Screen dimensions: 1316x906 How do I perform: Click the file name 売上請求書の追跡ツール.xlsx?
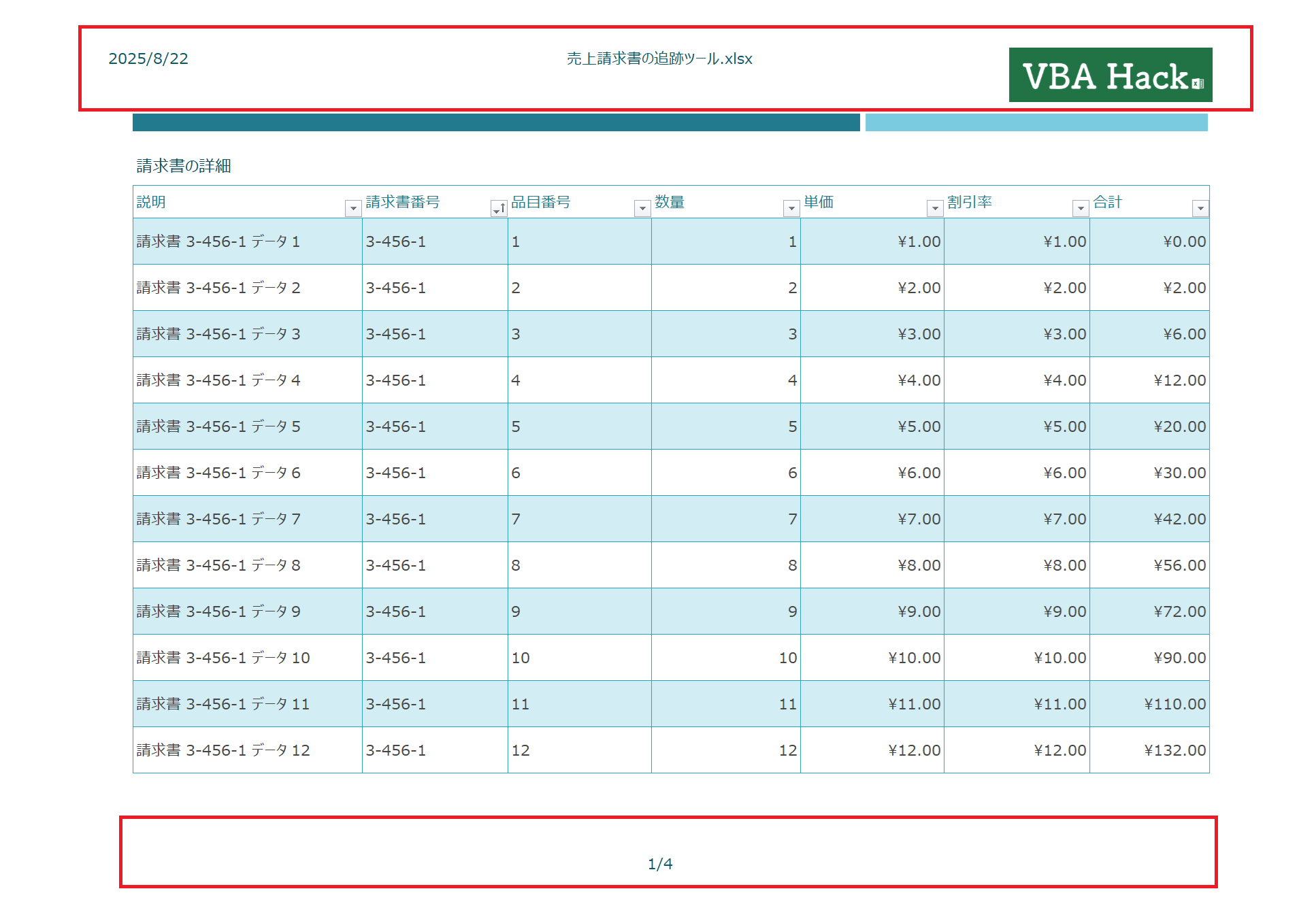[659, 58]
